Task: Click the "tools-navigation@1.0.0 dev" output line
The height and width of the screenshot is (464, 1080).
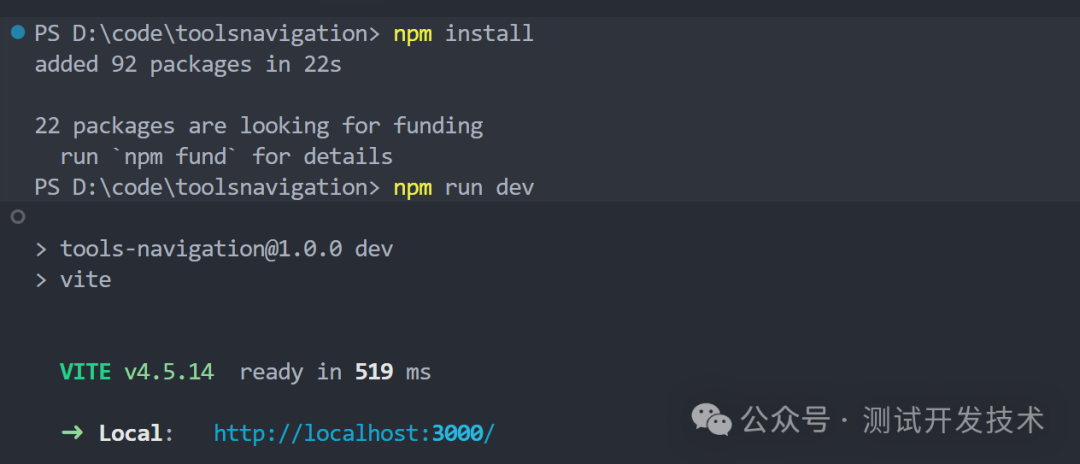Action: click(x=226, y=249)
